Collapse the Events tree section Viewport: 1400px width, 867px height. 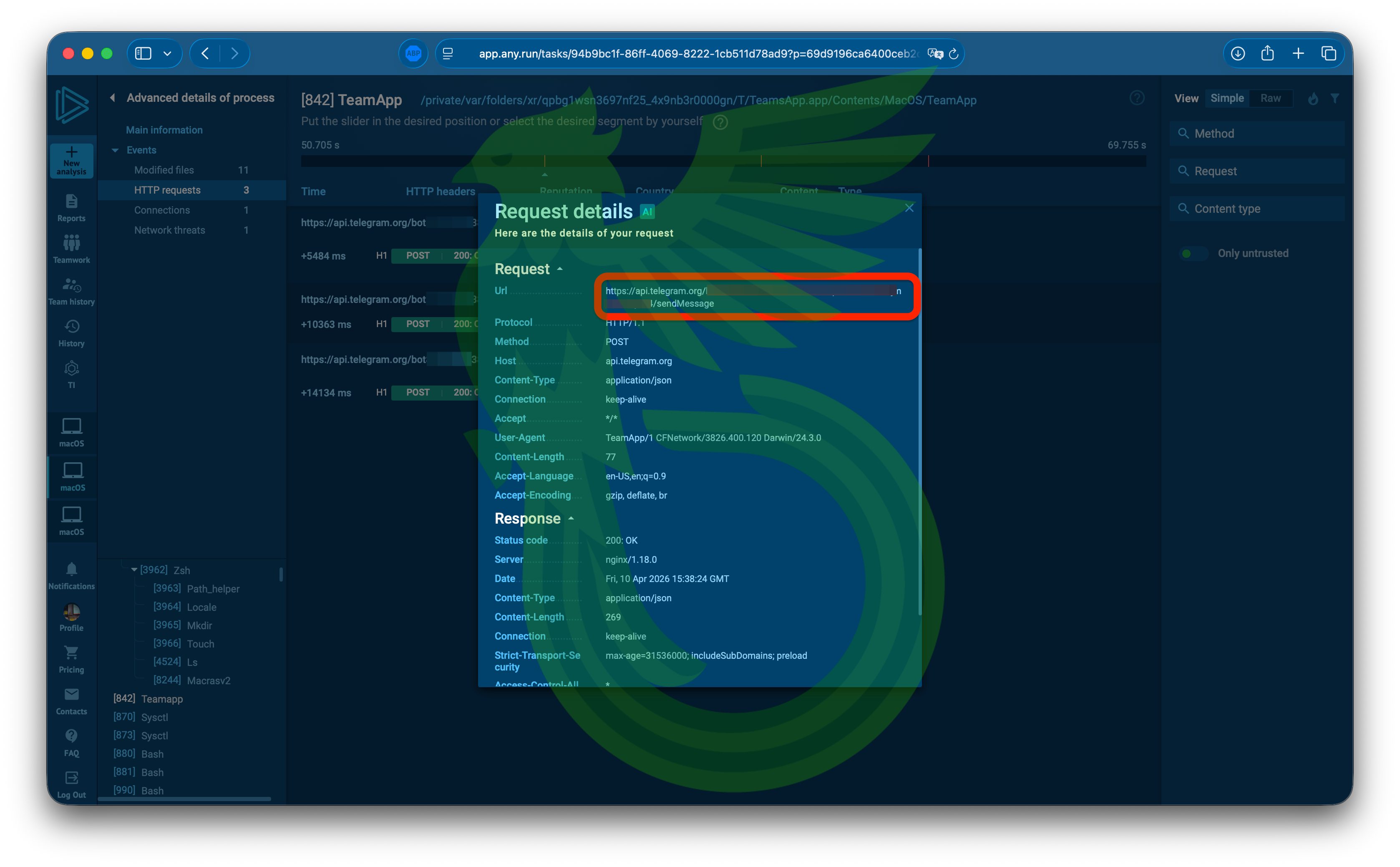tap(115, 150)
